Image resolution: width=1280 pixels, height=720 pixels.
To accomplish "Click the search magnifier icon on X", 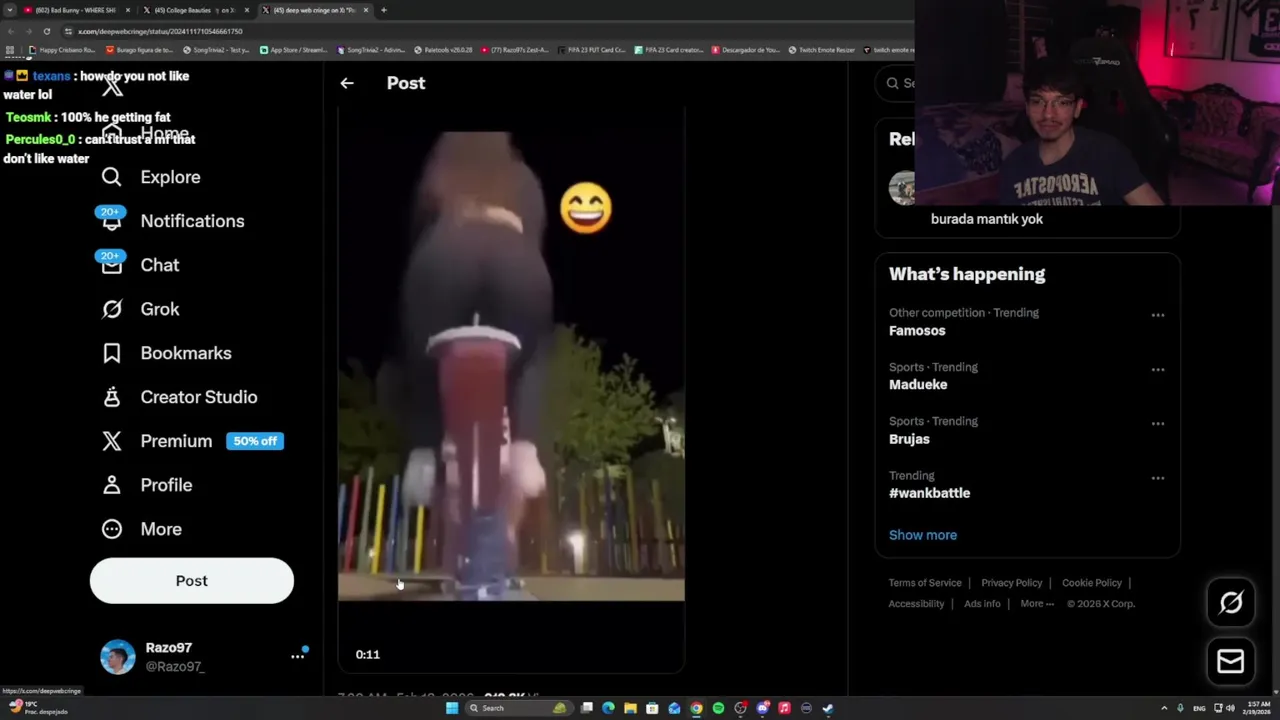I will [893, 83].
